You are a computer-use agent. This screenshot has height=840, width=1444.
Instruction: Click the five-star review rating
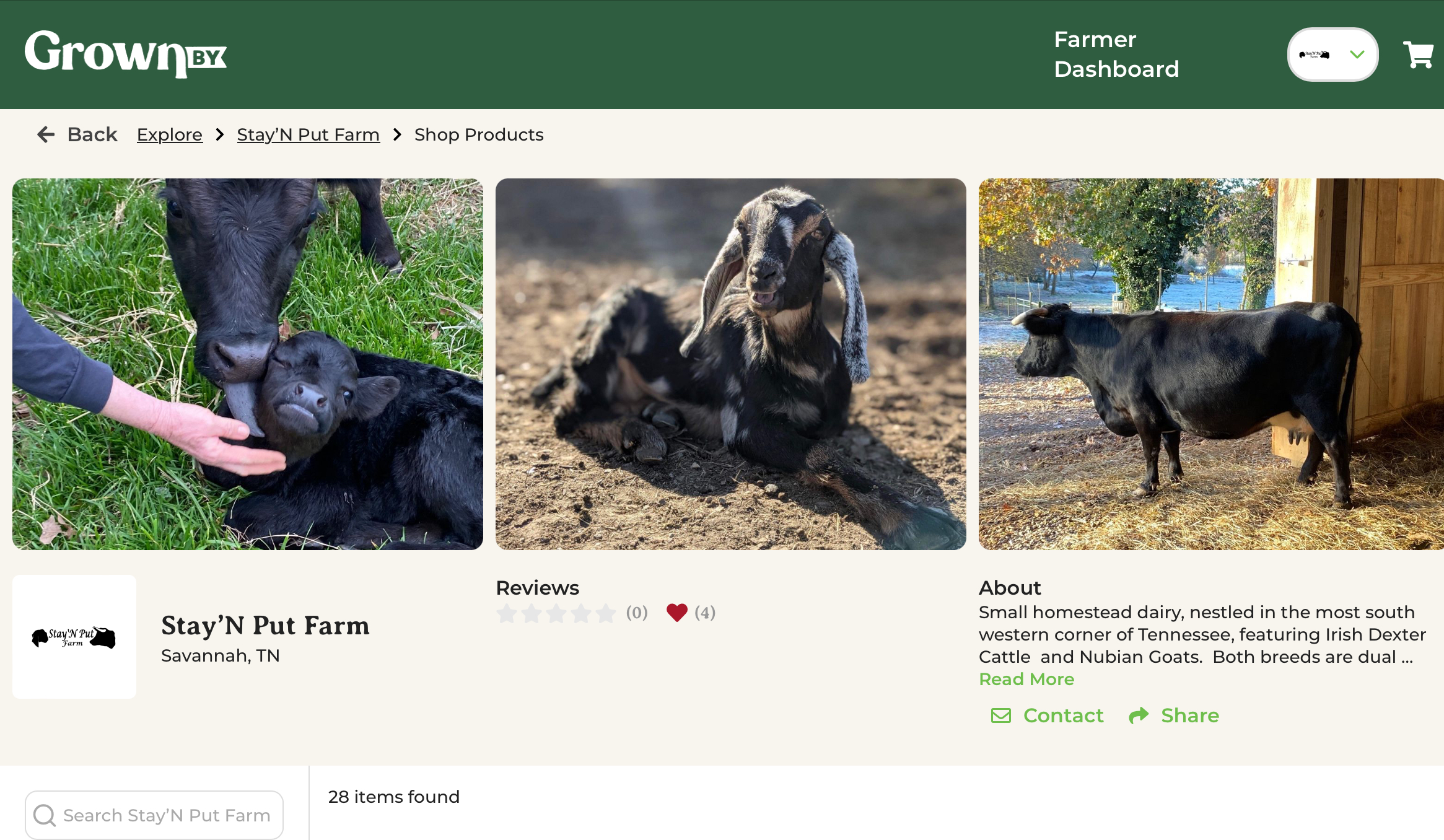click(x=556, y=613)
